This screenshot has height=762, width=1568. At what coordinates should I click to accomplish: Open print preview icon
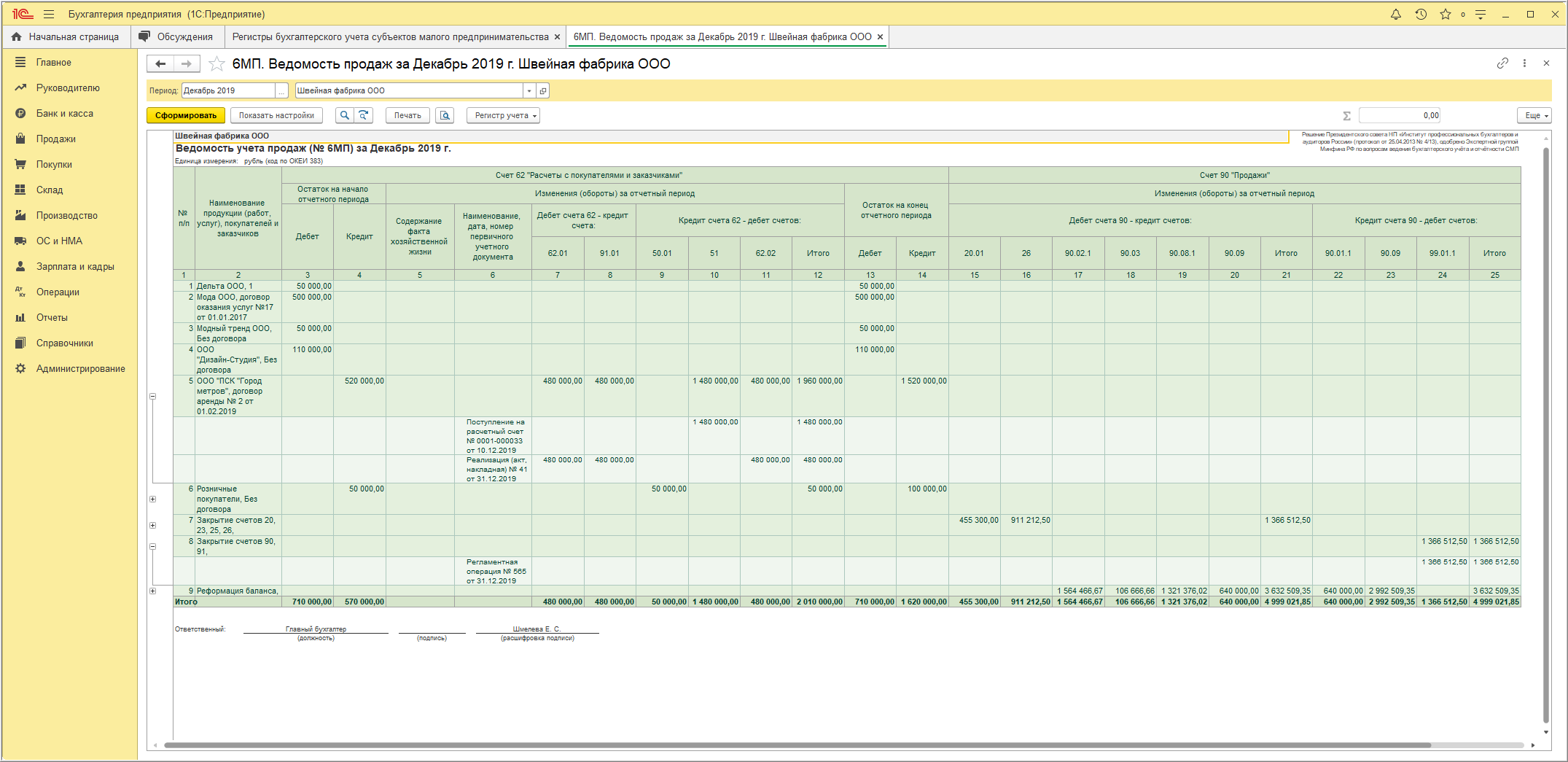tap(445, 115)
